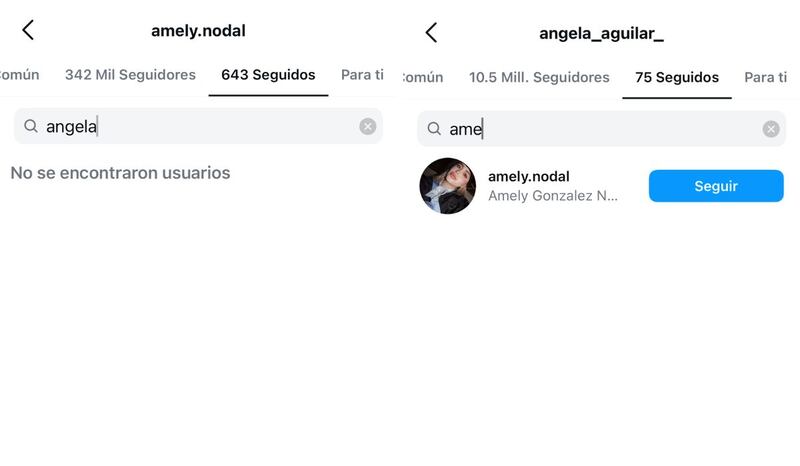Tap the amely.nodal header title
Screen dimensions: 800x466
coord(198,31)
